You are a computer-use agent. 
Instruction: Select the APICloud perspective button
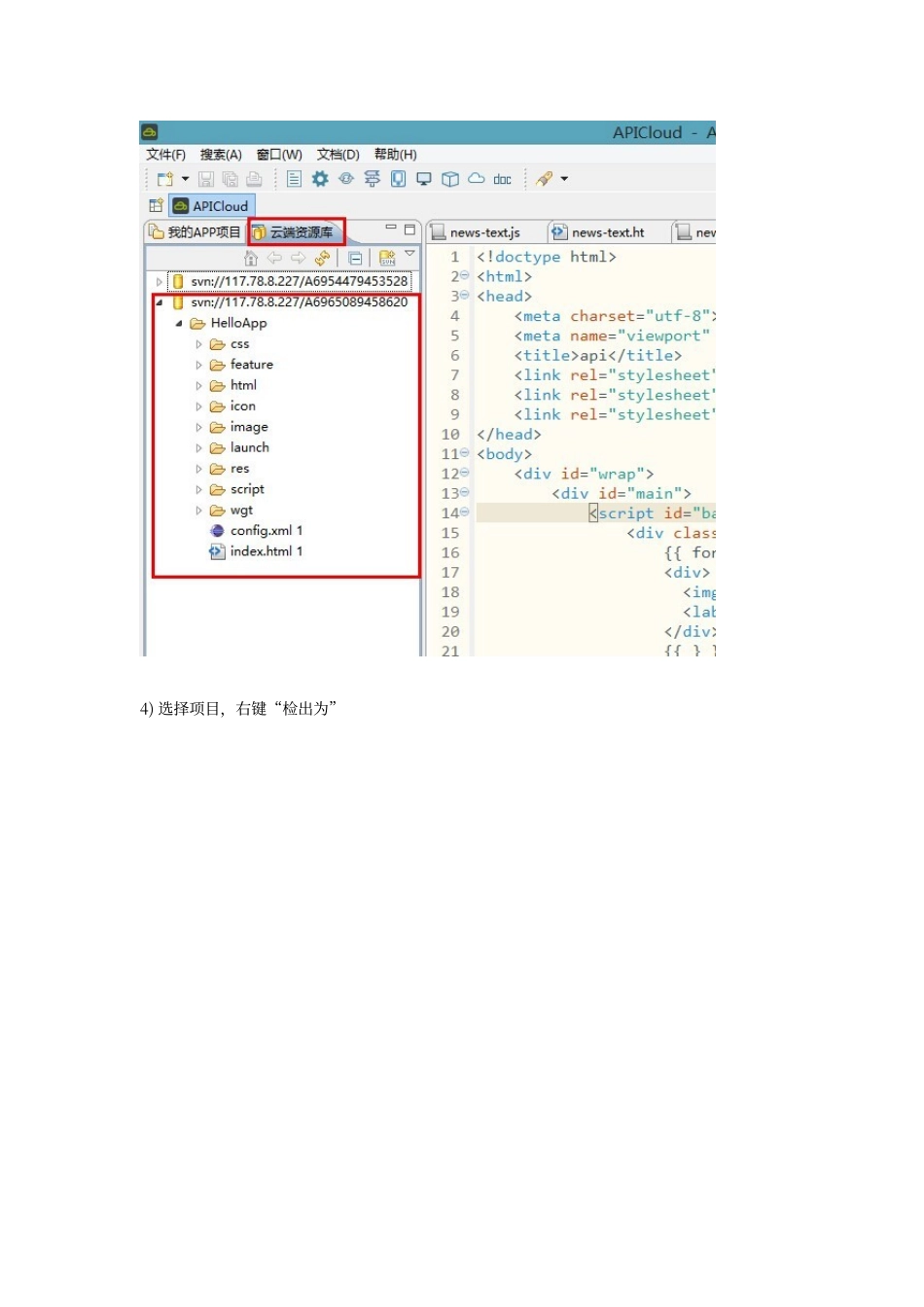(x=212, y=206)
